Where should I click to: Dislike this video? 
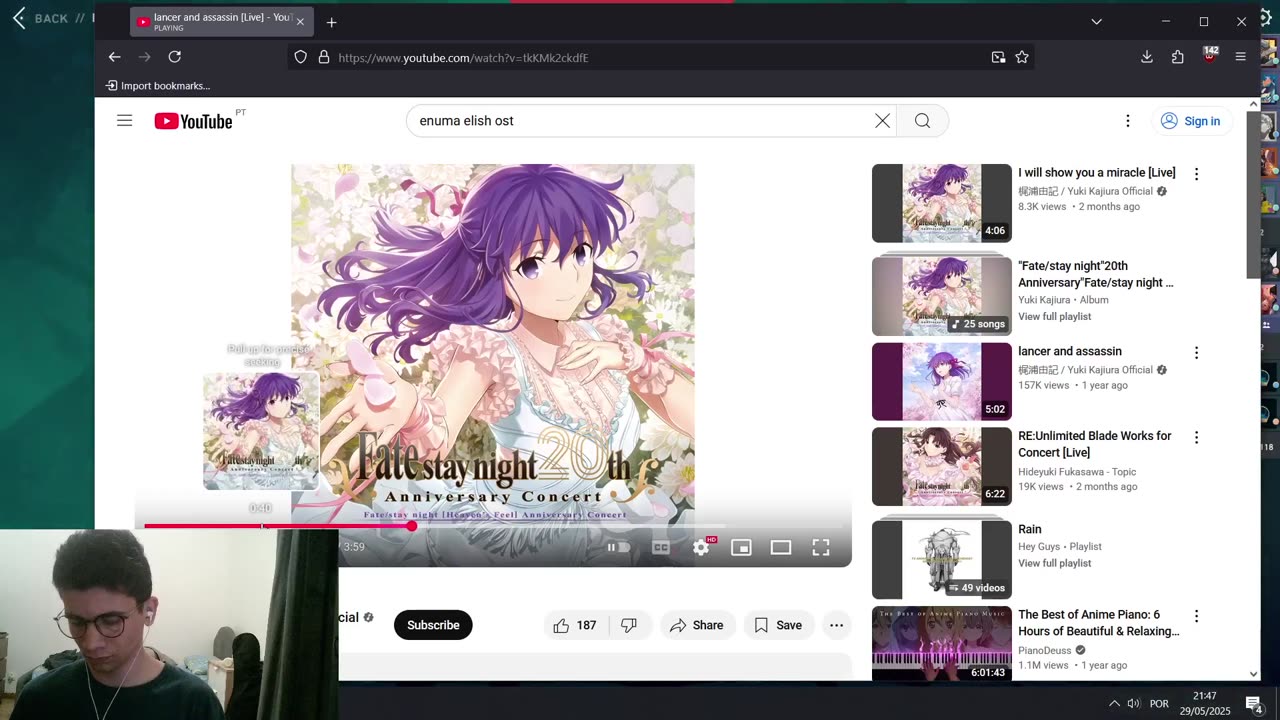click(629, 625)
